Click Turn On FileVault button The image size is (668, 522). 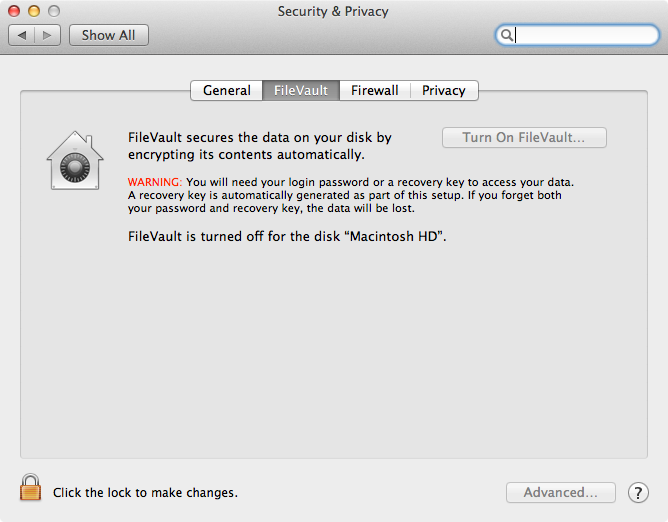(x=524, y=137)
